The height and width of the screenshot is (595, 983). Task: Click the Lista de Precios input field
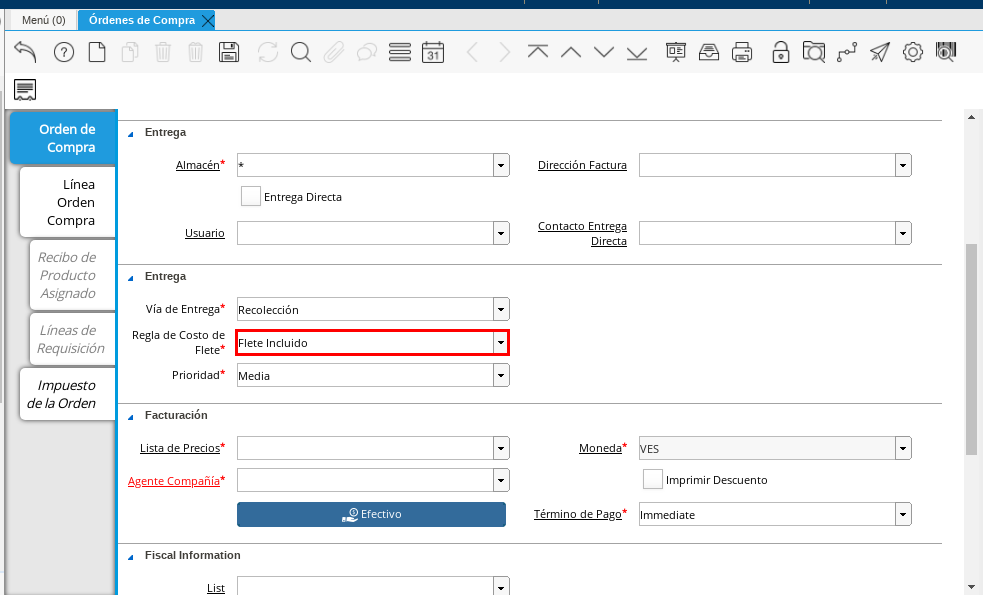click(x=364, y=447)
